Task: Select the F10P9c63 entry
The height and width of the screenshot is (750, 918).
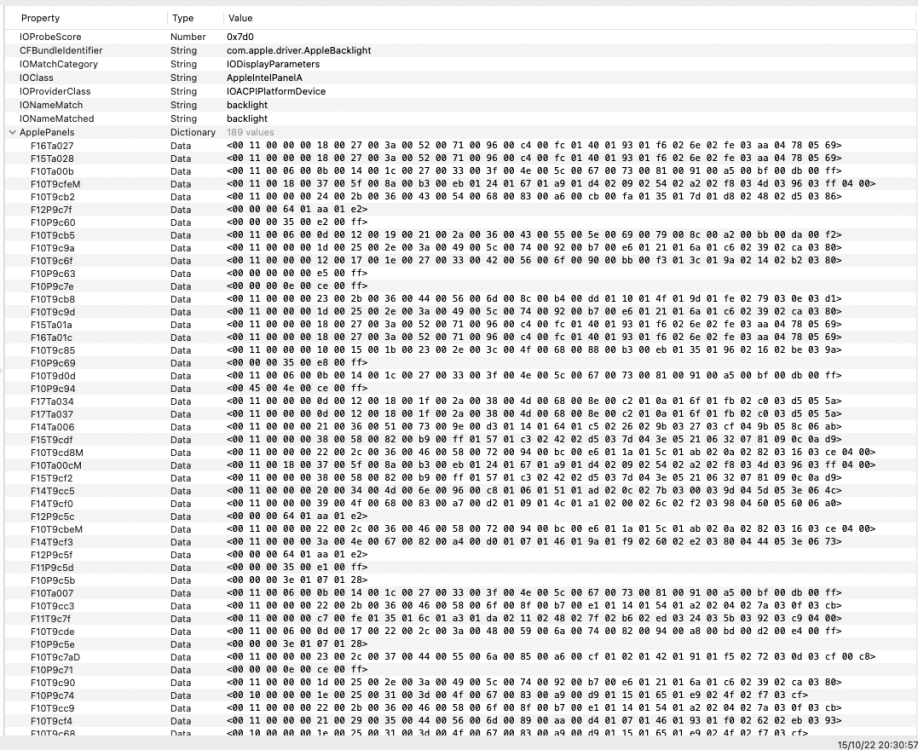Action: pos(53,274)
